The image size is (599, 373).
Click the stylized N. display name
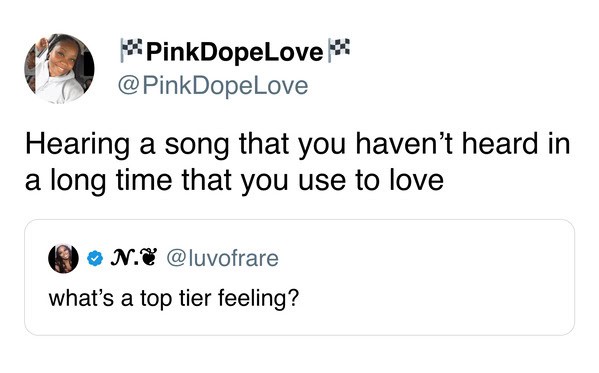coord(124,258)
